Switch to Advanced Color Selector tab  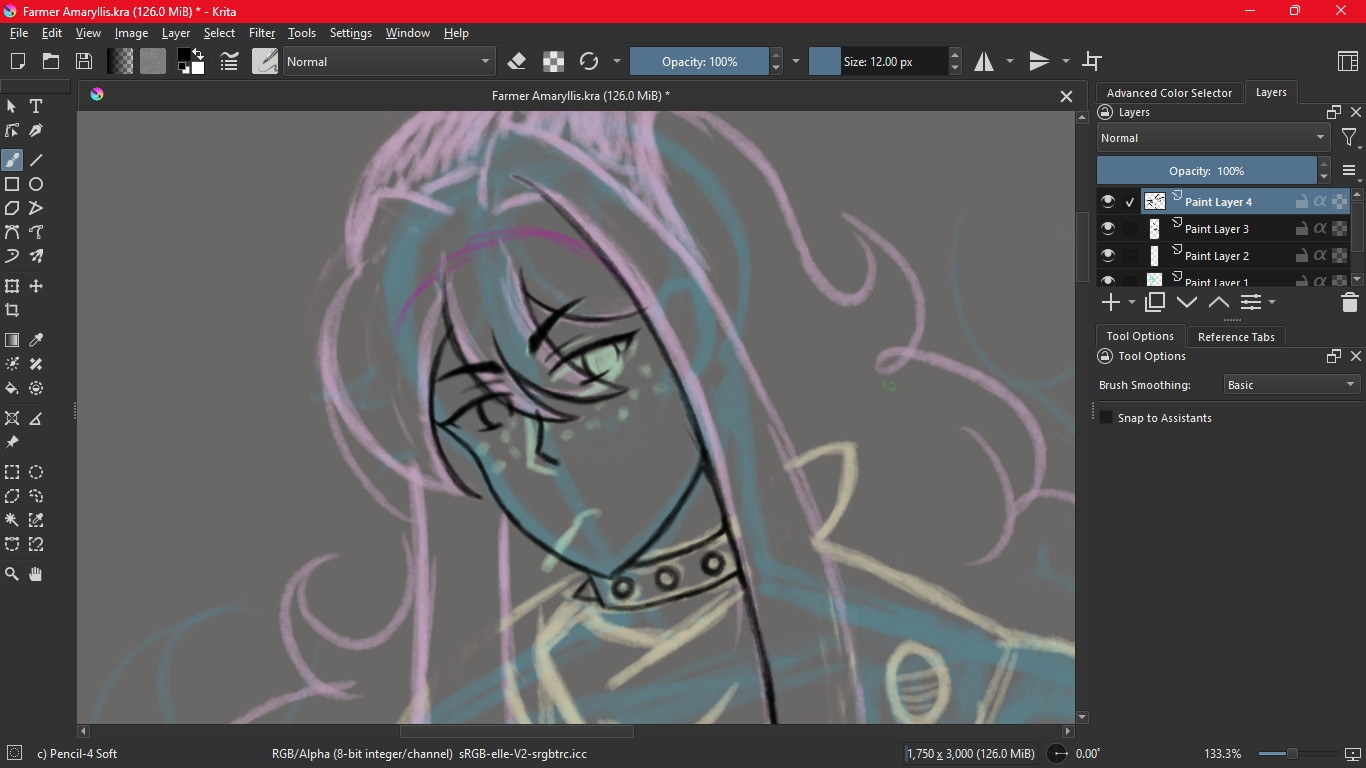[1169, 93]
